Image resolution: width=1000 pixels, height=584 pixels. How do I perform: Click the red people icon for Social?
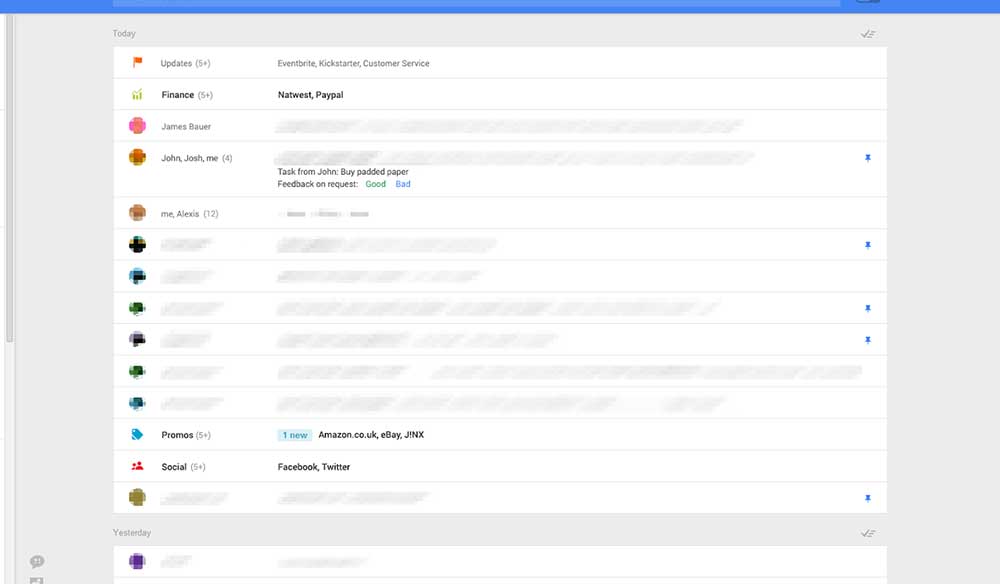point(137,467)
